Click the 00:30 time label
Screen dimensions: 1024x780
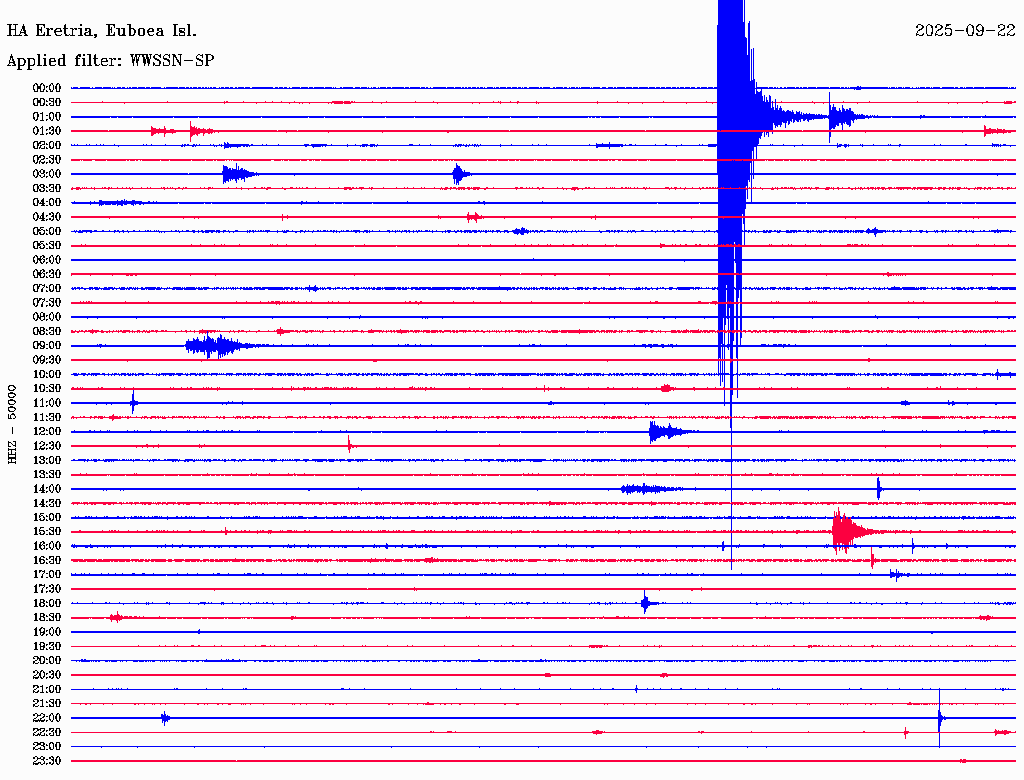click(47, 102)
